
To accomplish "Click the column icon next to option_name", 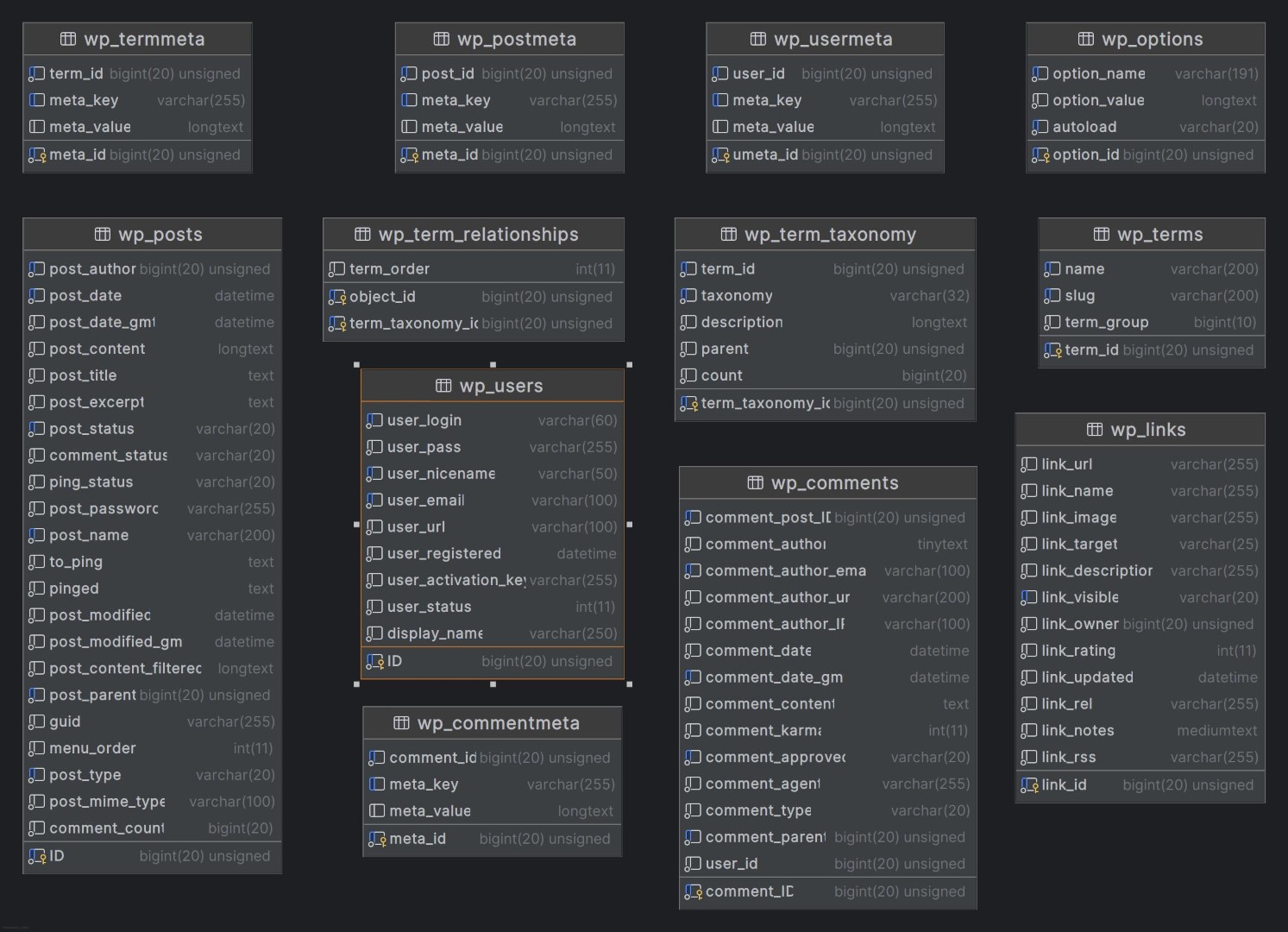I will pos(1040,74).
